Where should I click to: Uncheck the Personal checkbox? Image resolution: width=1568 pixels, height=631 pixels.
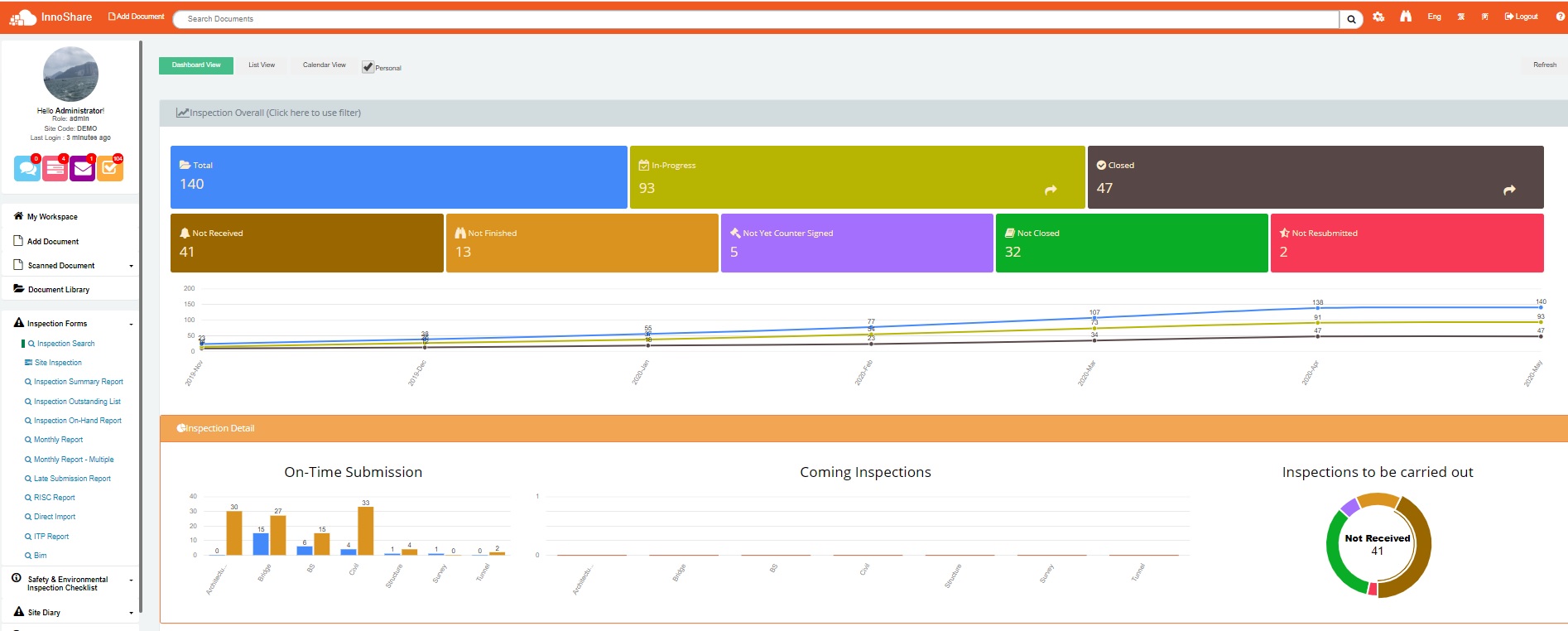point(368,67)
